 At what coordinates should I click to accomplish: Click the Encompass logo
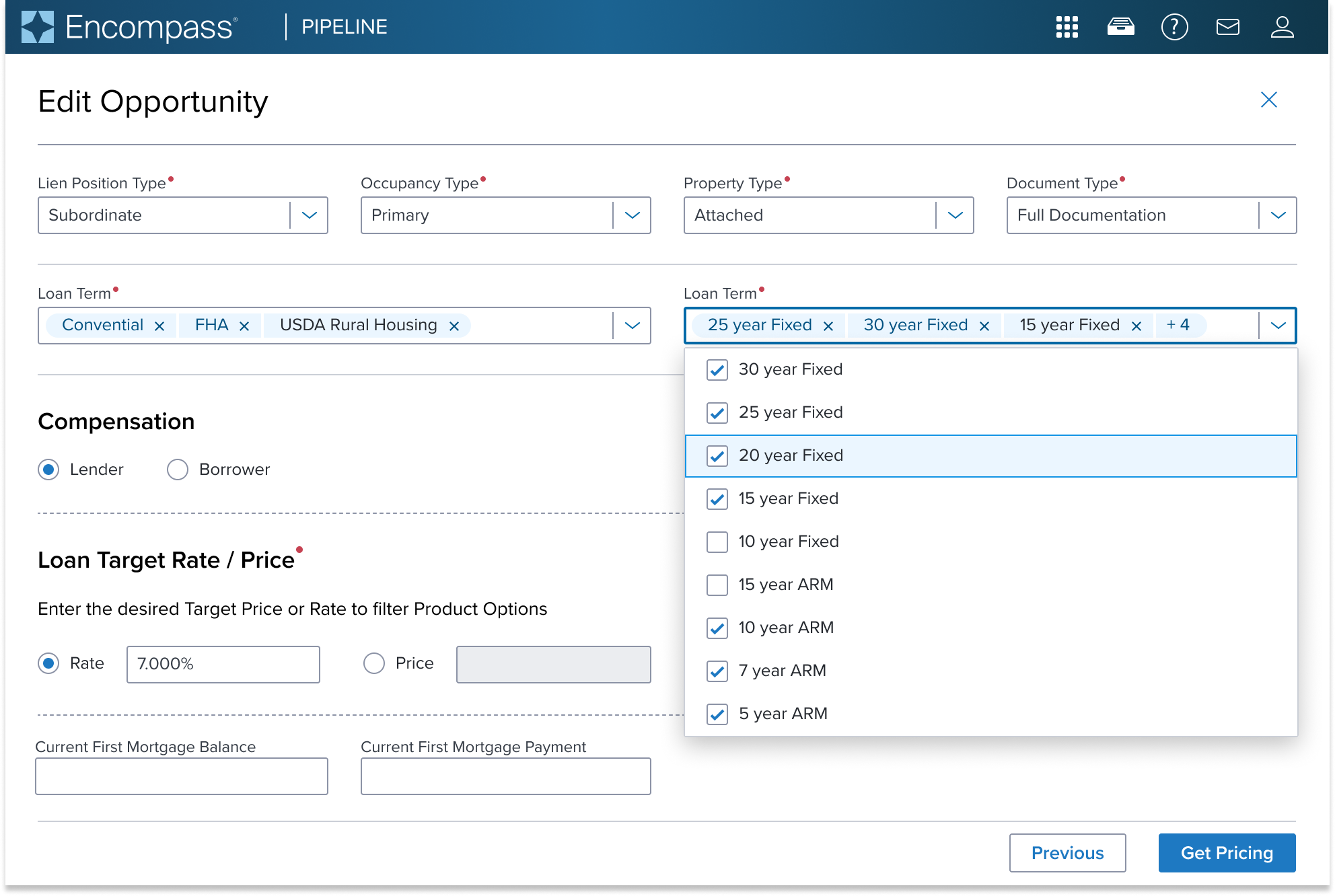pyautogui.click(x=129, y=27)
